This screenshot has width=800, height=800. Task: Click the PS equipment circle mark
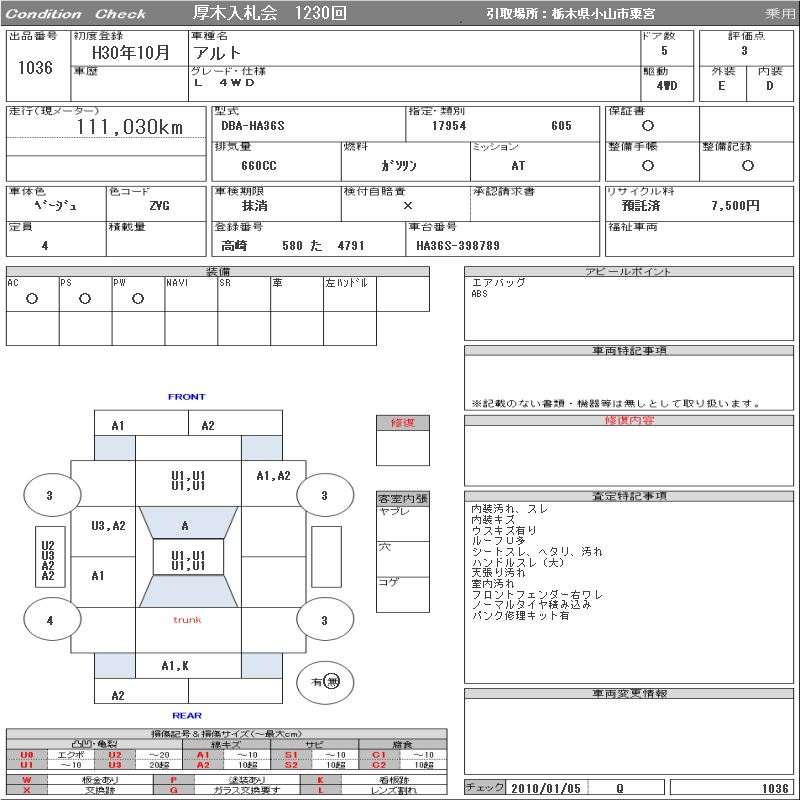pos(85,298)
